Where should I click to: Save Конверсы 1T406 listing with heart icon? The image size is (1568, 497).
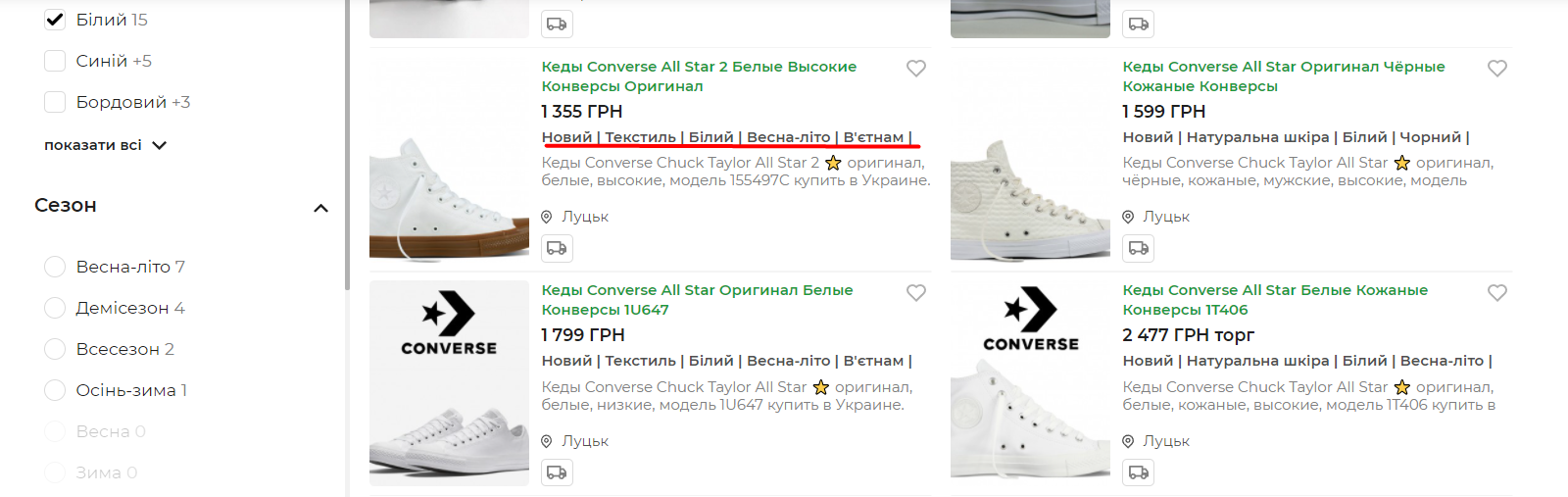tap(1496, 293)
